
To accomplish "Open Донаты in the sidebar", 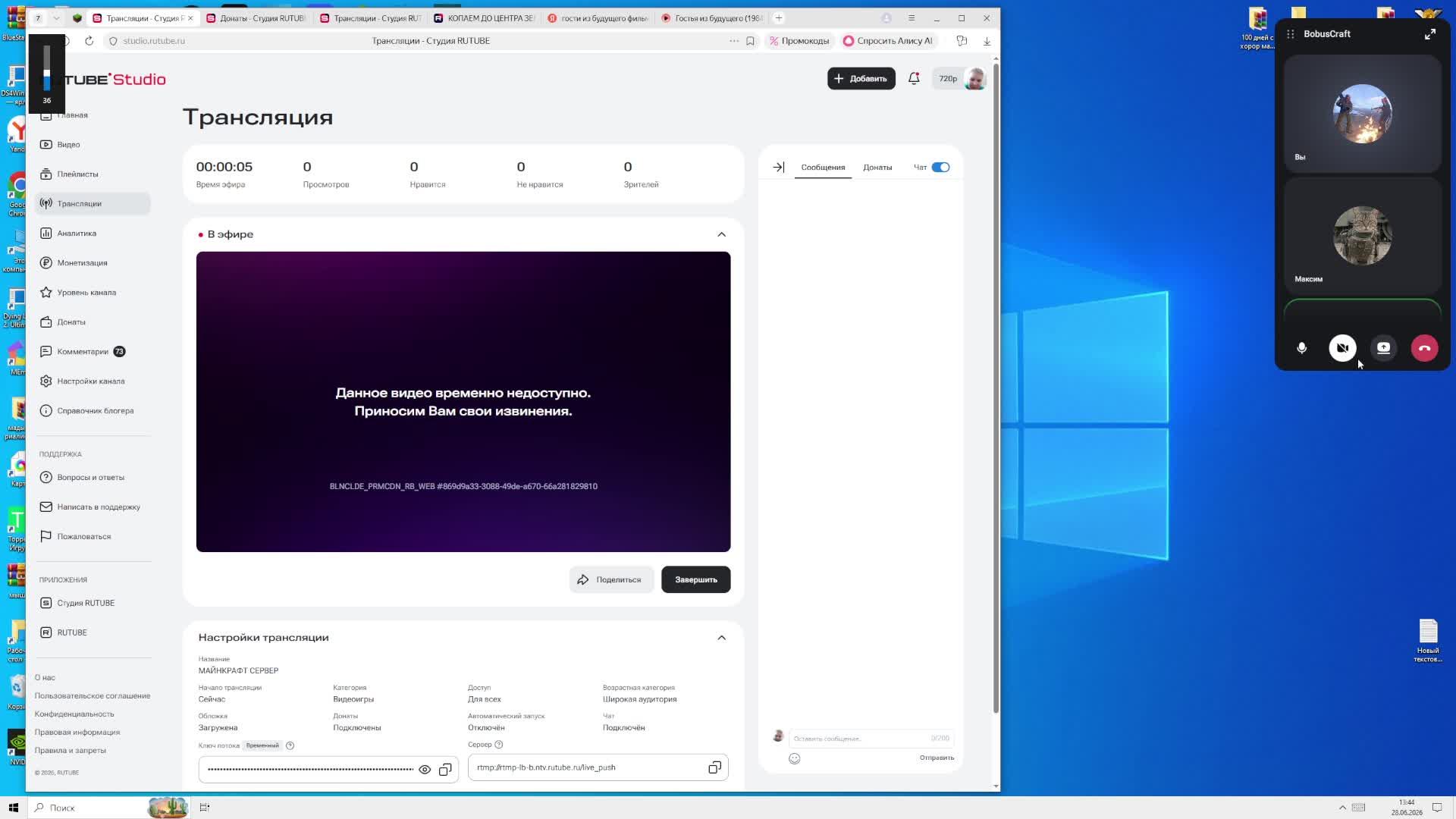I will 93,322.
